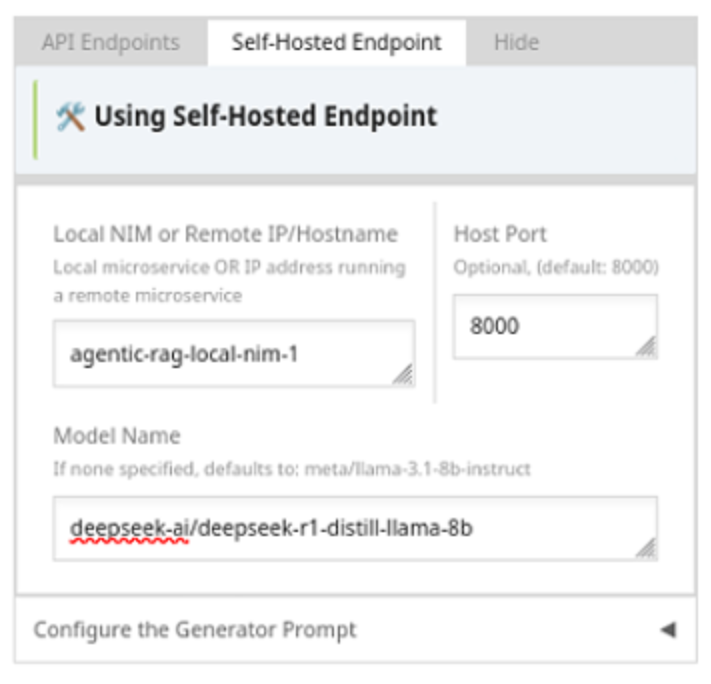This screenshot has height=684, width=711.
Task: Click the Hide tab
Action: pyautogui.click(x=516, y=43)
